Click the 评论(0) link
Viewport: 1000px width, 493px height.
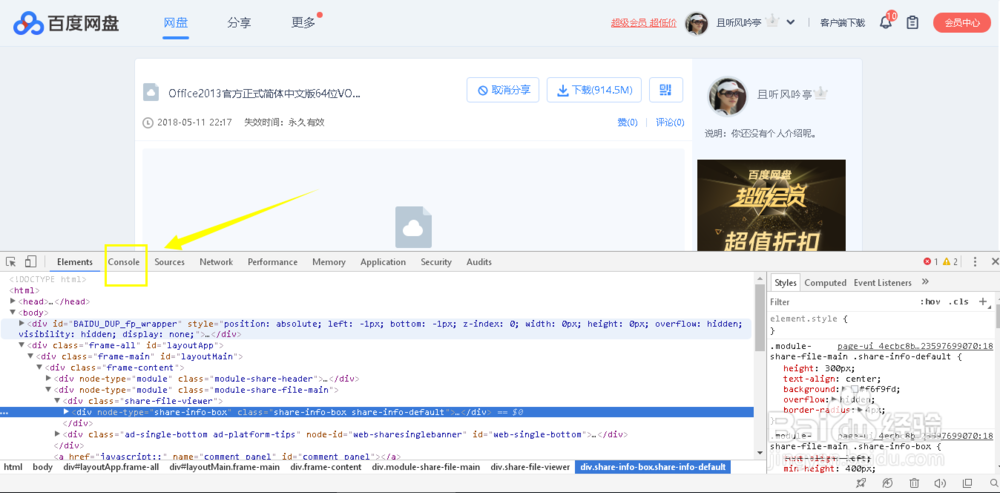[670, 122]
